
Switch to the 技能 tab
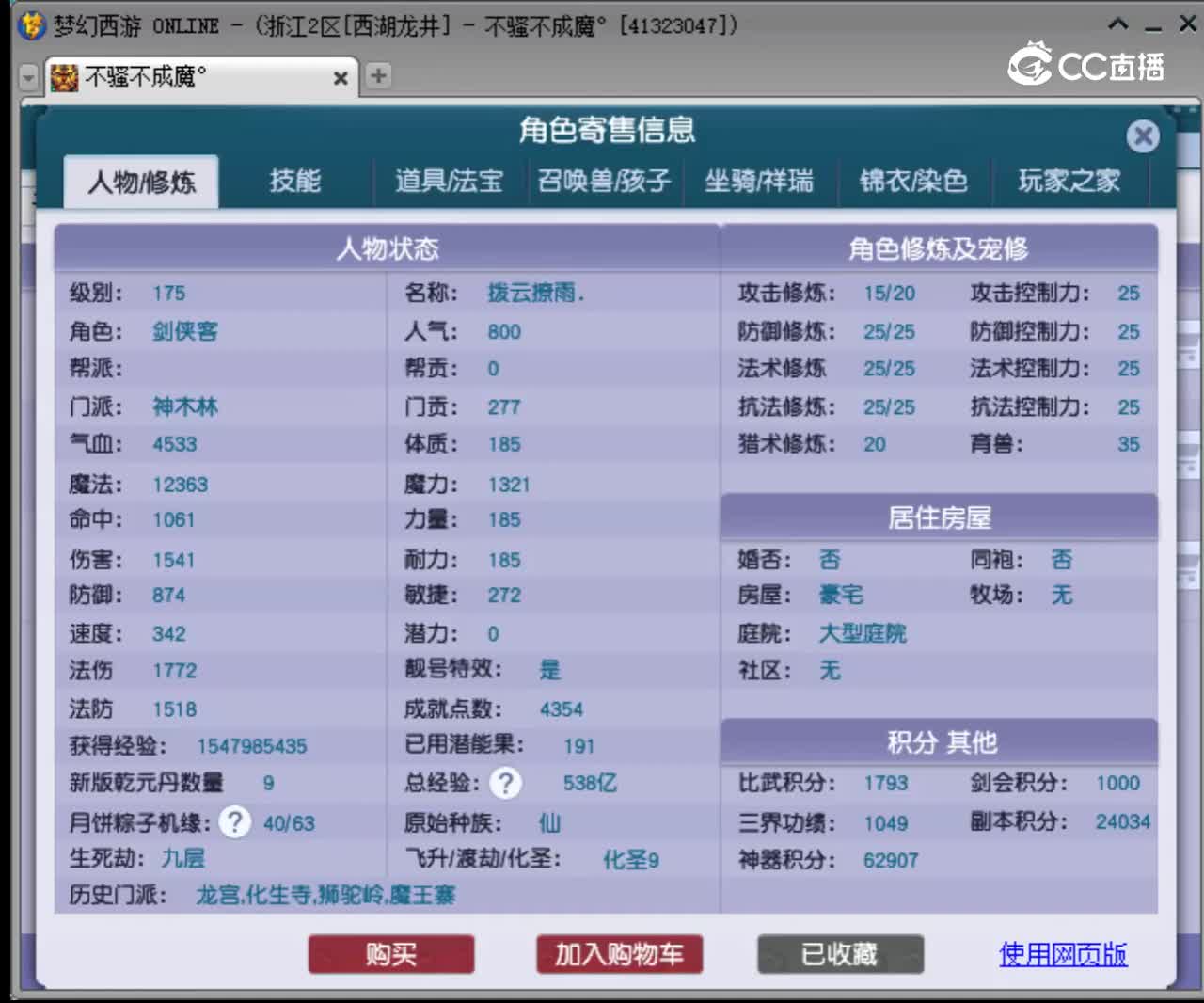tap(295, 181)
